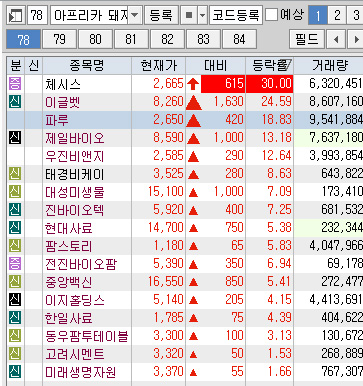Click the right arrow field scroll button
Screen dimensions: 363x386
(x=355, y=40)
